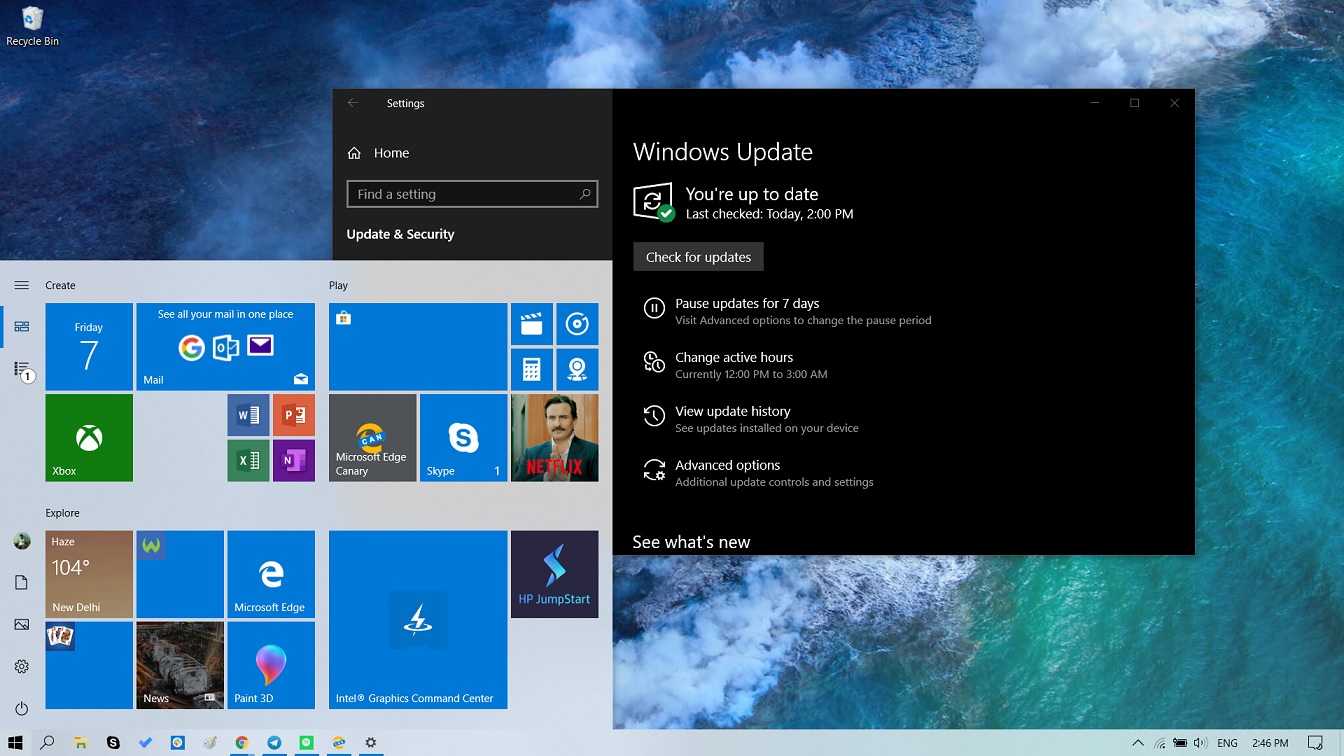Launch the Skype tile
The image size is (1344, 756).
click(x=463, y=437)
